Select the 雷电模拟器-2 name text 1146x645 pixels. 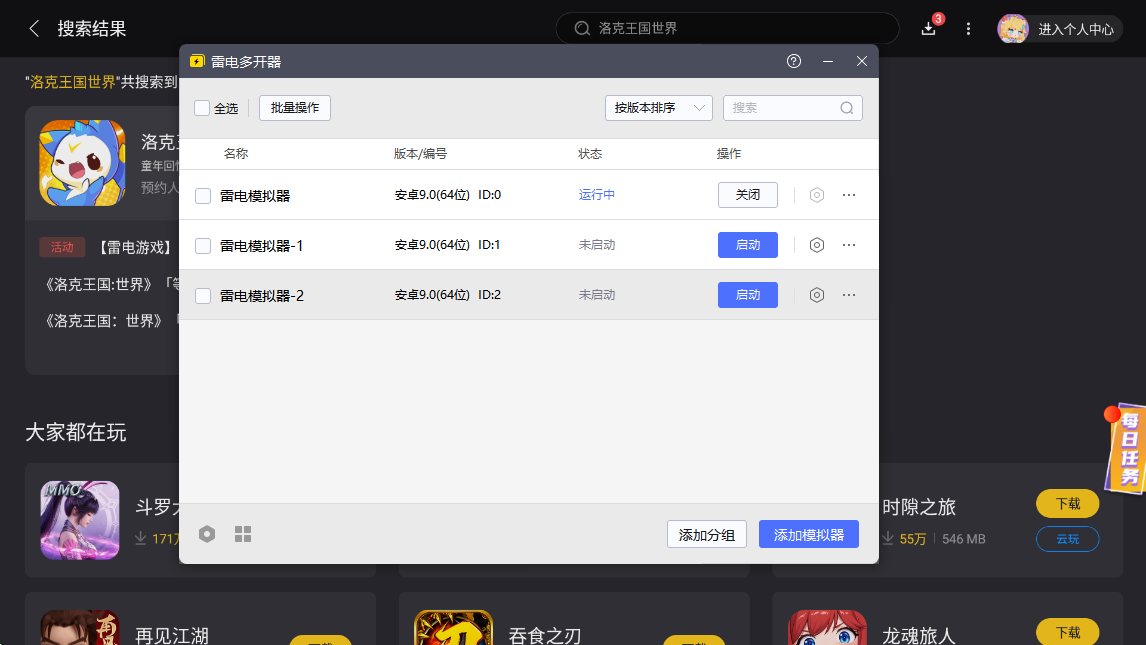262,296
